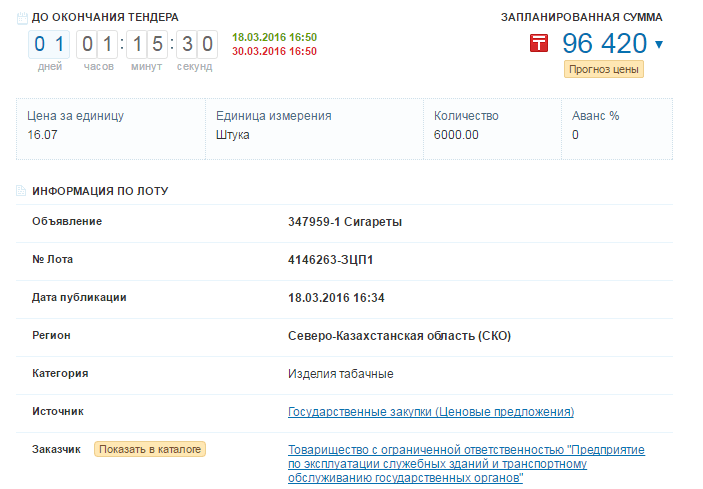This screenshot has height=489, width=703.
Task: Click the red end date 30.03.2016 16:50
Action: (x=274, y=51)
